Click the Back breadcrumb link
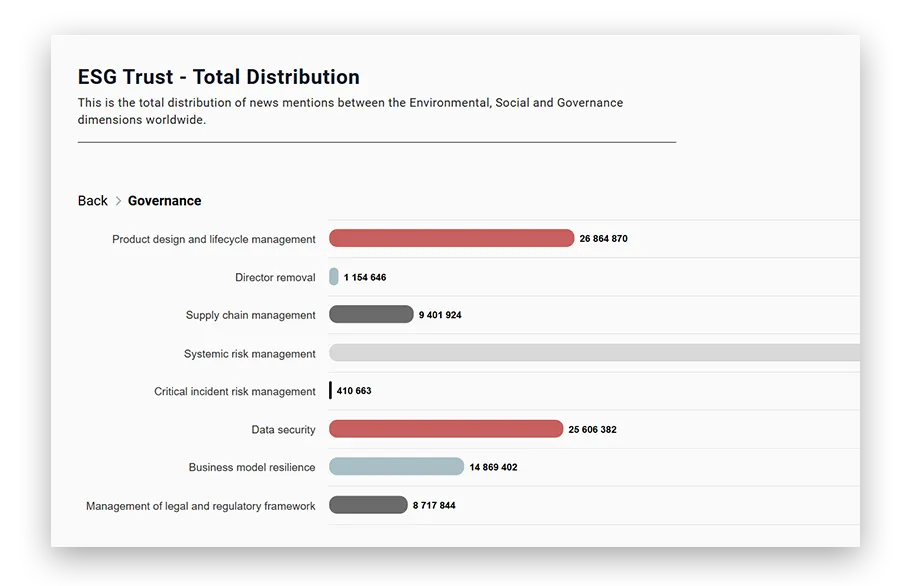Viewport: 914px width, 586px height. coord(93,201)
